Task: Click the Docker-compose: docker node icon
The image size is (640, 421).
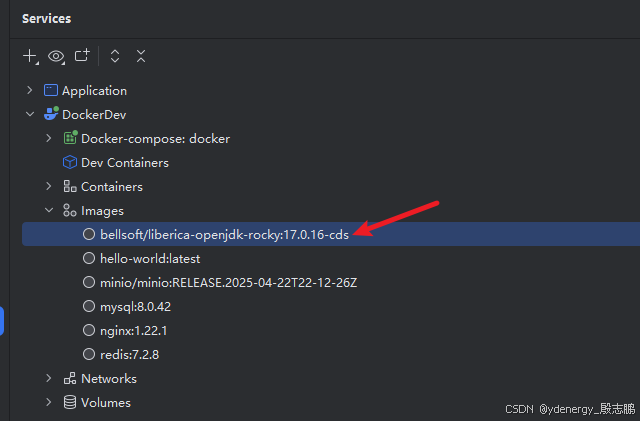Action: [x=70, y=138]
